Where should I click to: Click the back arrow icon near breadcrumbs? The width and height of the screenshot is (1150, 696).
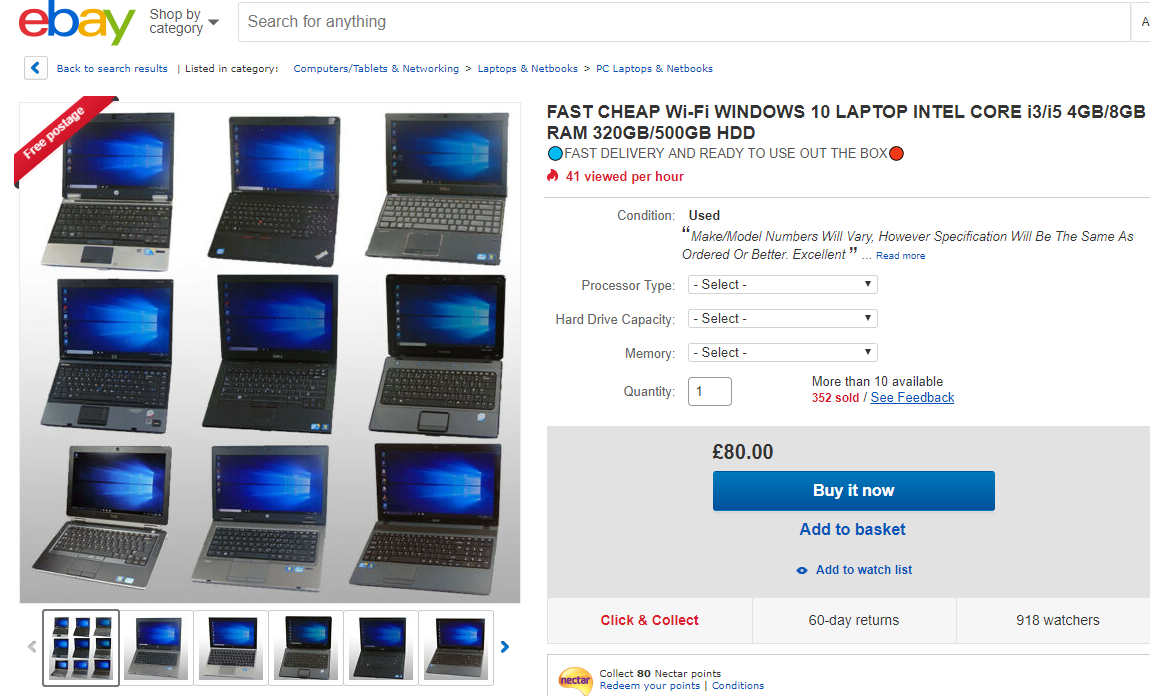click(36, 68)
